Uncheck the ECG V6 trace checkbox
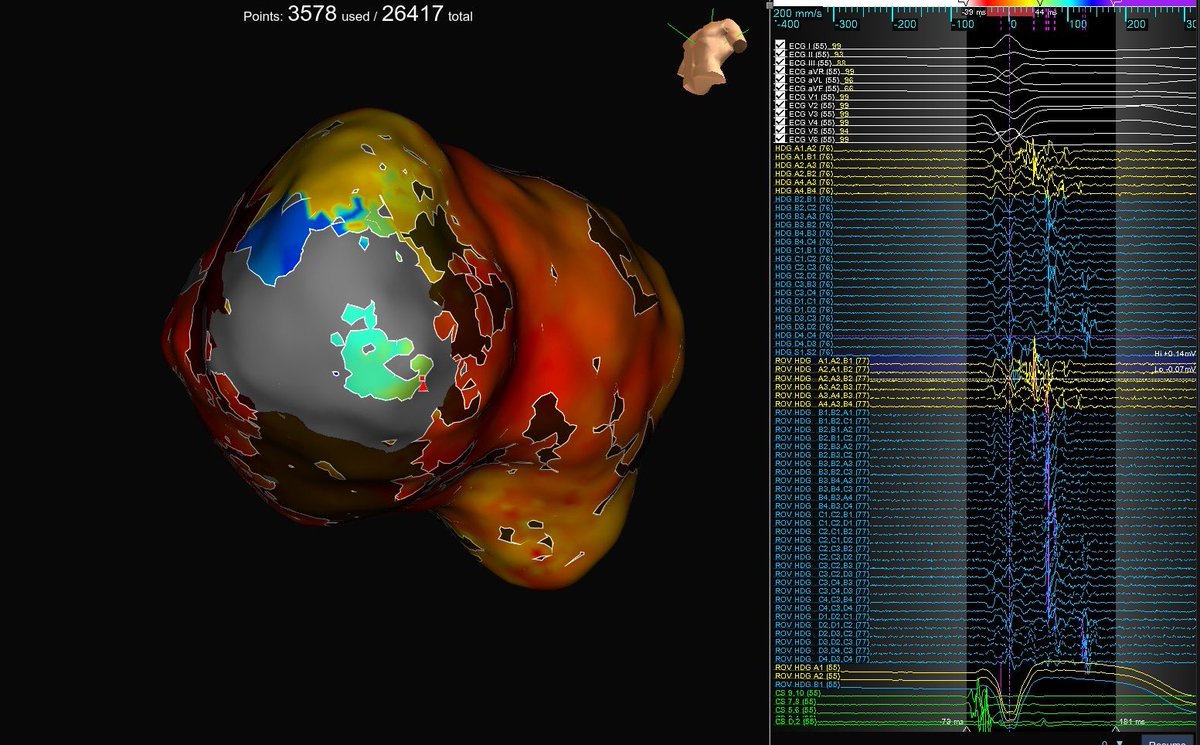The width and height of the screenshot is (1200, 745). [780, 139]
